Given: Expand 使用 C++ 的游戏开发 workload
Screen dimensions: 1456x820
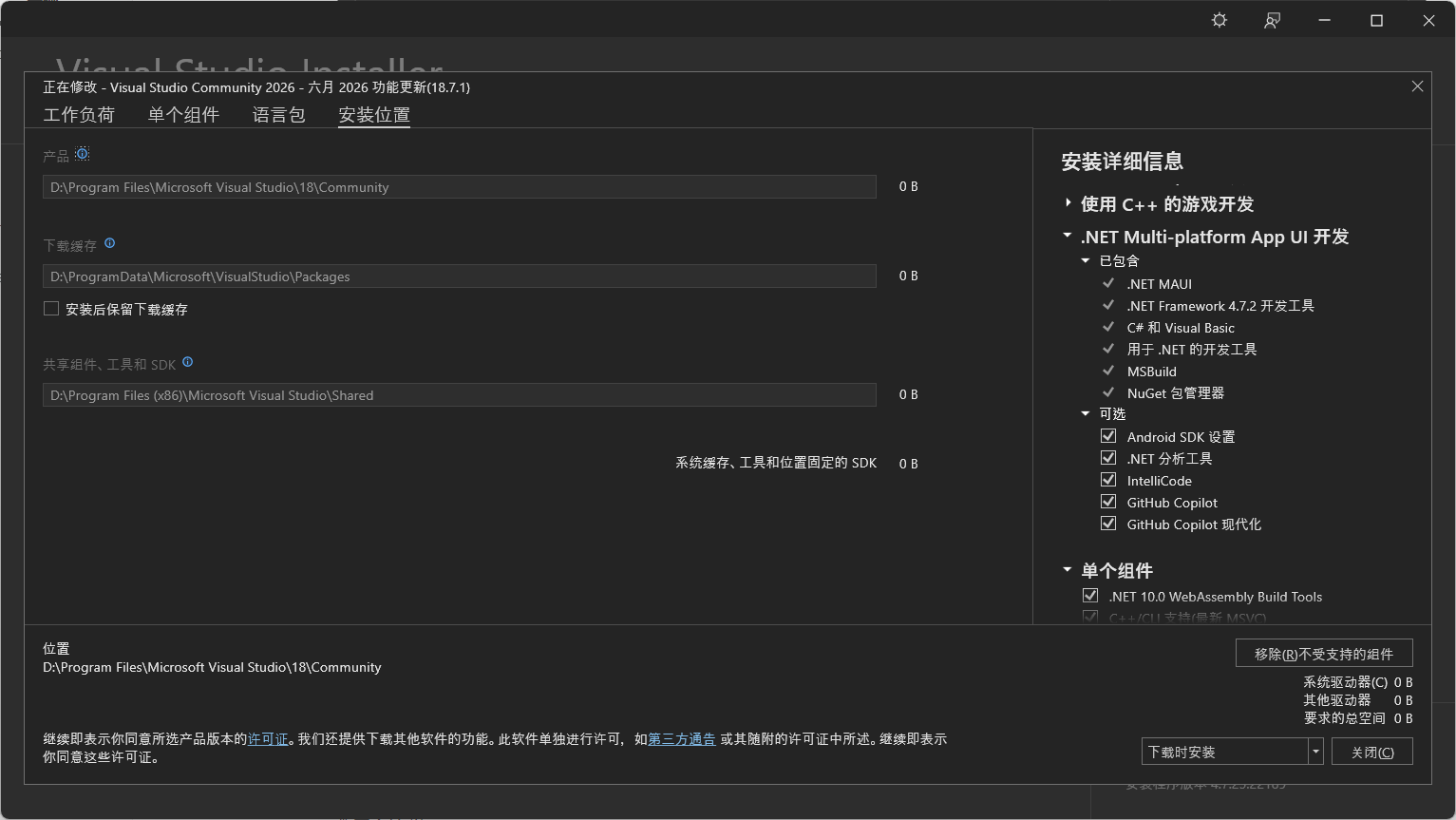Looking at the screenshot, I should (x=1068, y=203).
